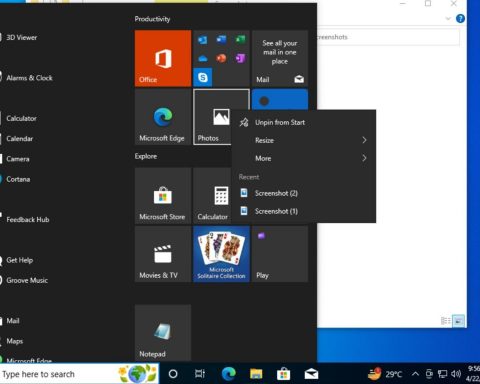Open Excel in the Office apps folder tile
The image size is (480, 384).
(240, 40)
